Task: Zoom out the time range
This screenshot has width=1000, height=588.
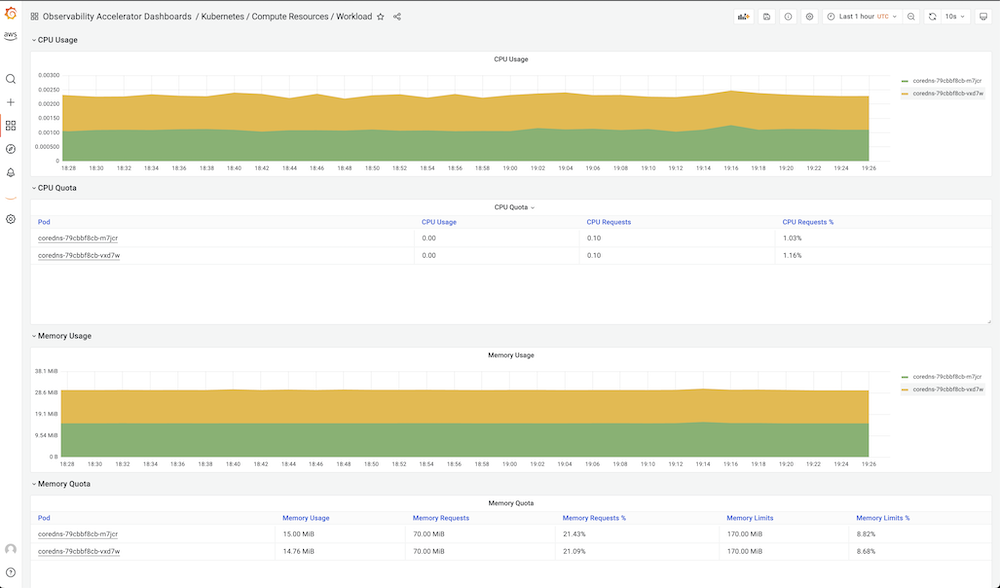Action: point(911,17)
